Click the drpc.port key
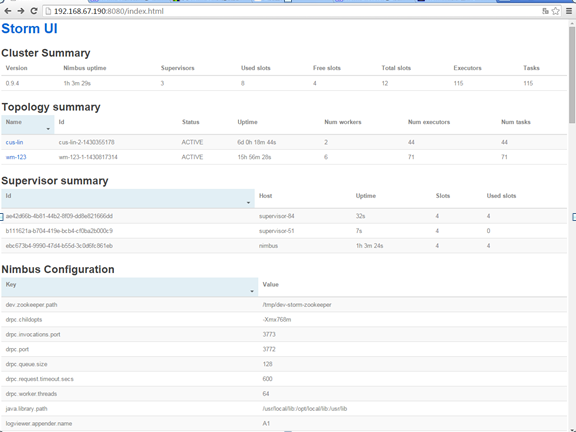This screenshot has height=432, width=576. coord(17,349)
